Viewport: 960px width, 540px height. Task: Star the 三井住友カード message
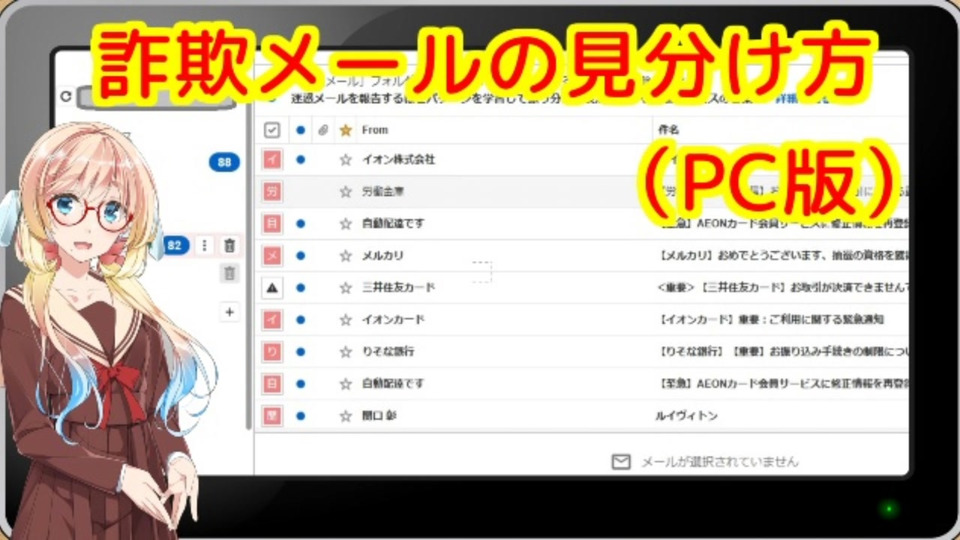[345, 288]
